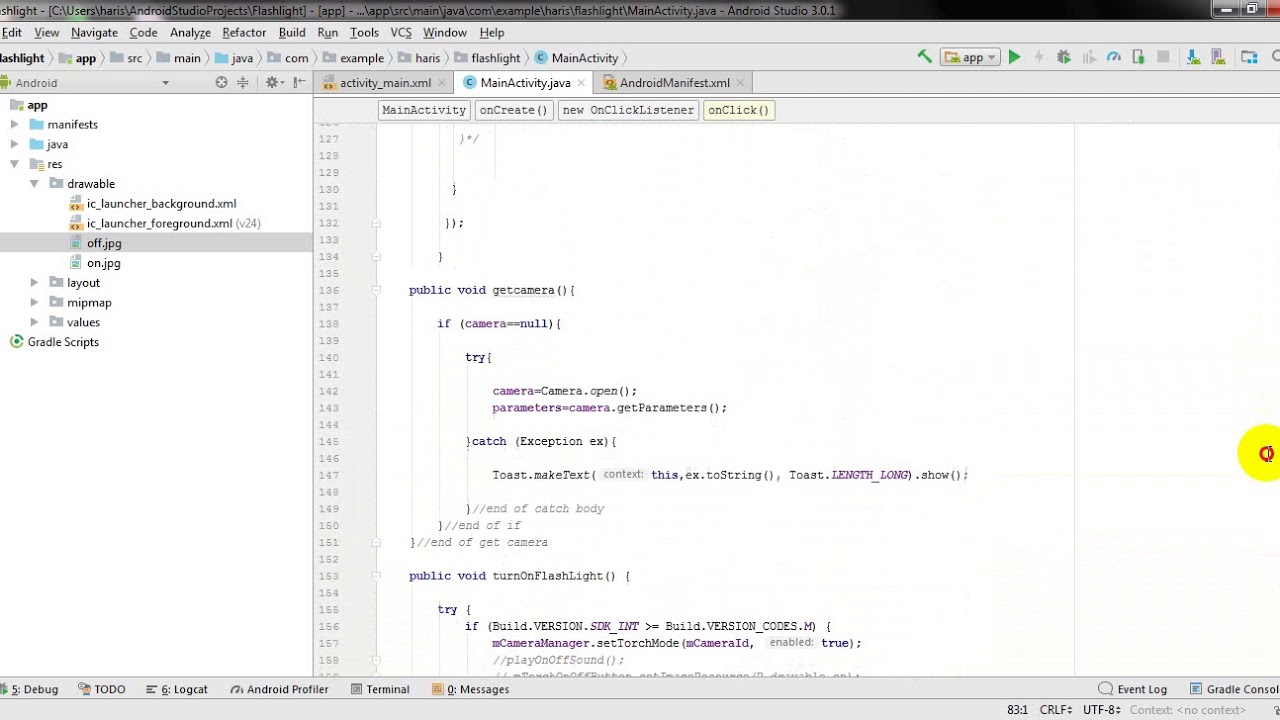Open the Android Profiler tool window
This screenshot has height=720, width=1280.
coord(279,689)
